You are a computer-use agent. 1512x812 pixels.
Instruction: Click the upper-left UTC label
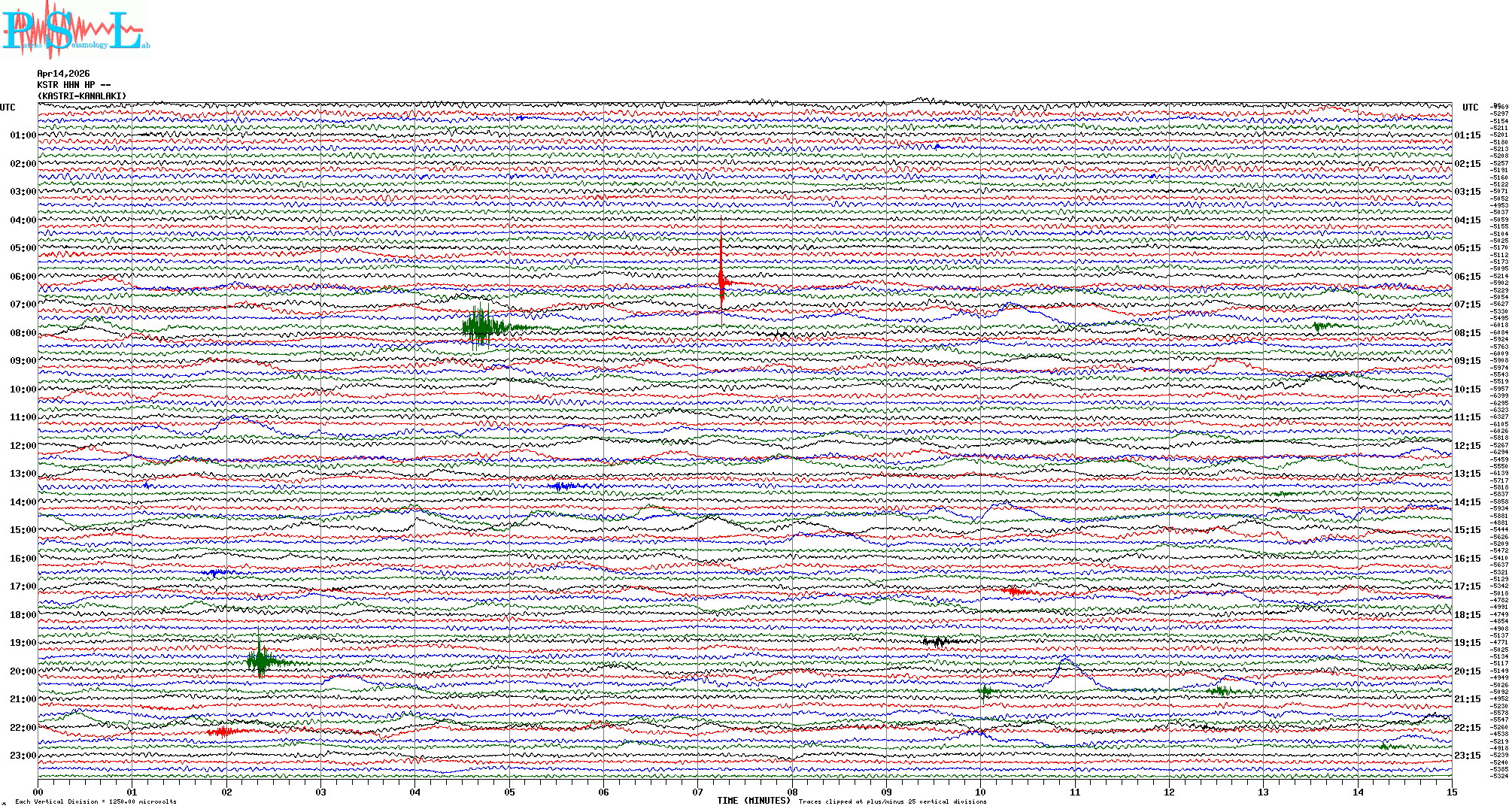[8, 108]
